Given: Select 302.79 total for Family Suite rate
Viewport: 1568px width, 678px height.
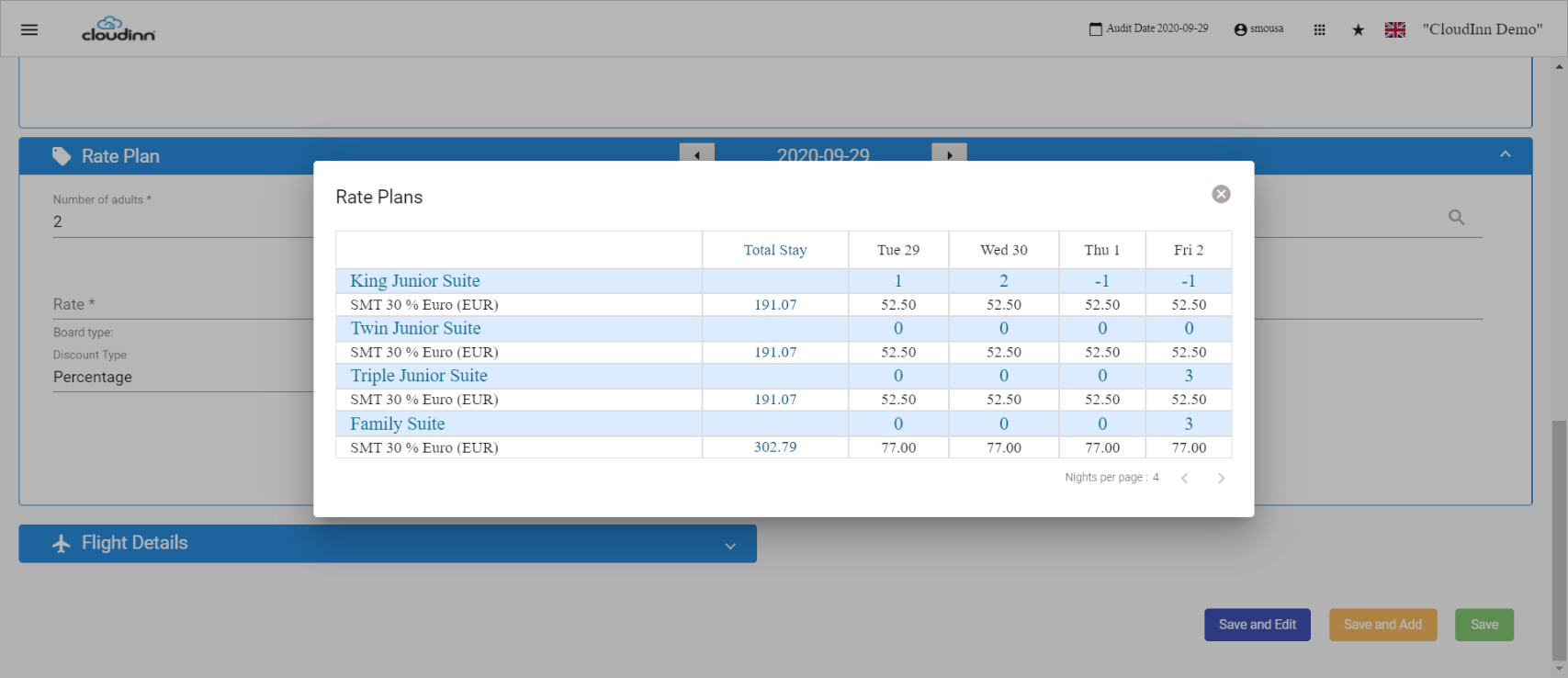Looking at the screenshot, I should pyautogui.click(x=775, y=447).
